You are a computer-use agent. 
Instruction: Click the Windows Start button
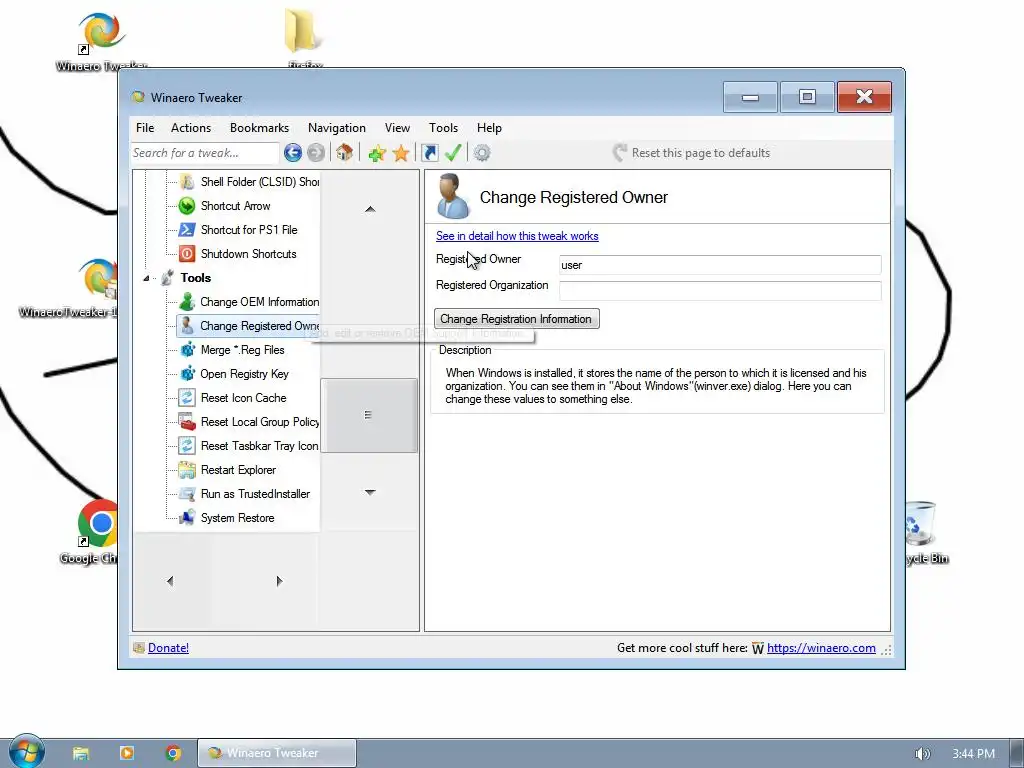(26, 752)
